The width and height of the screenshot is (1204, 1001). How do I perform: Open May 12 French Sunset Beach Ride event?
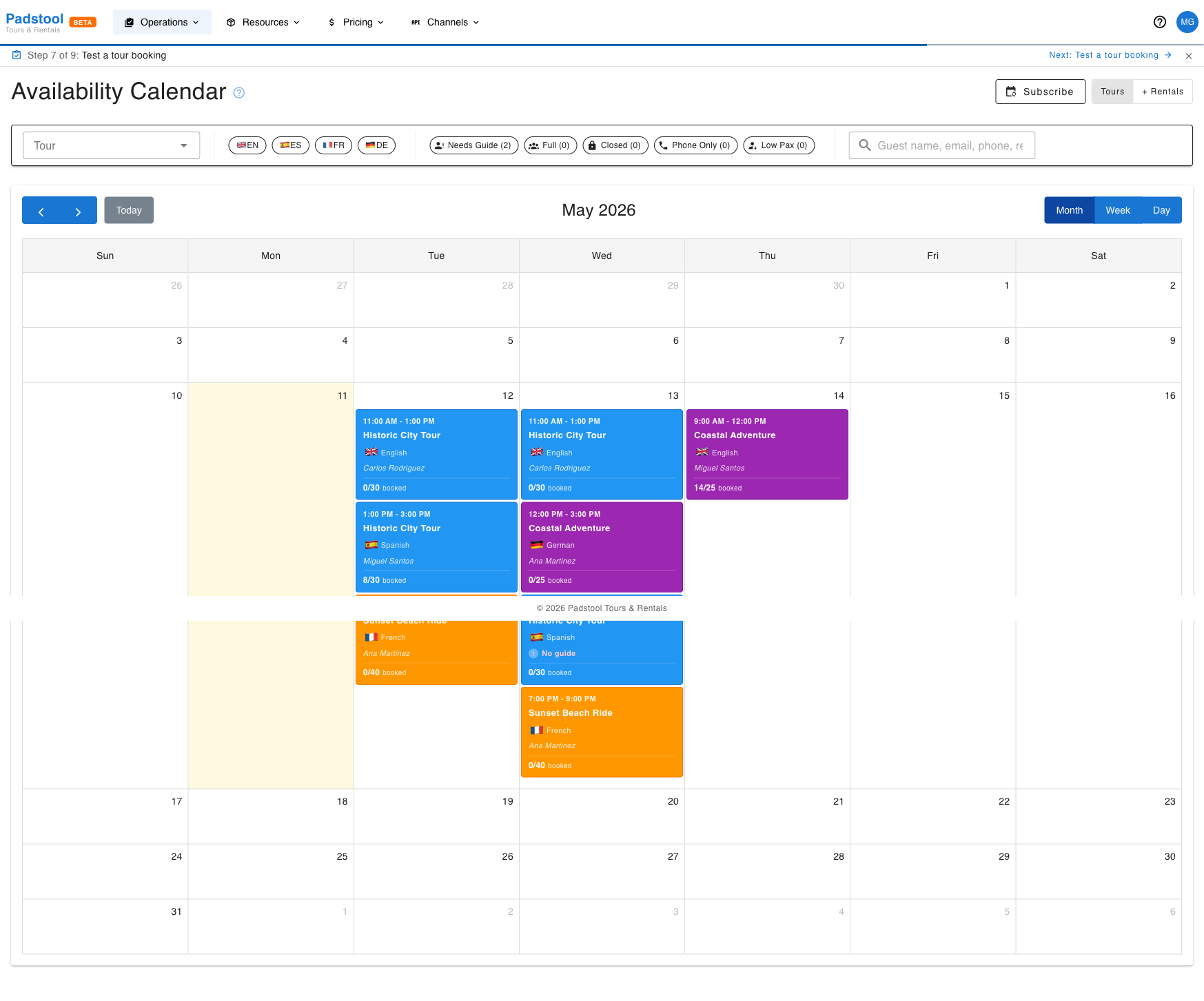pyautogui.click(x=436, y=652)
